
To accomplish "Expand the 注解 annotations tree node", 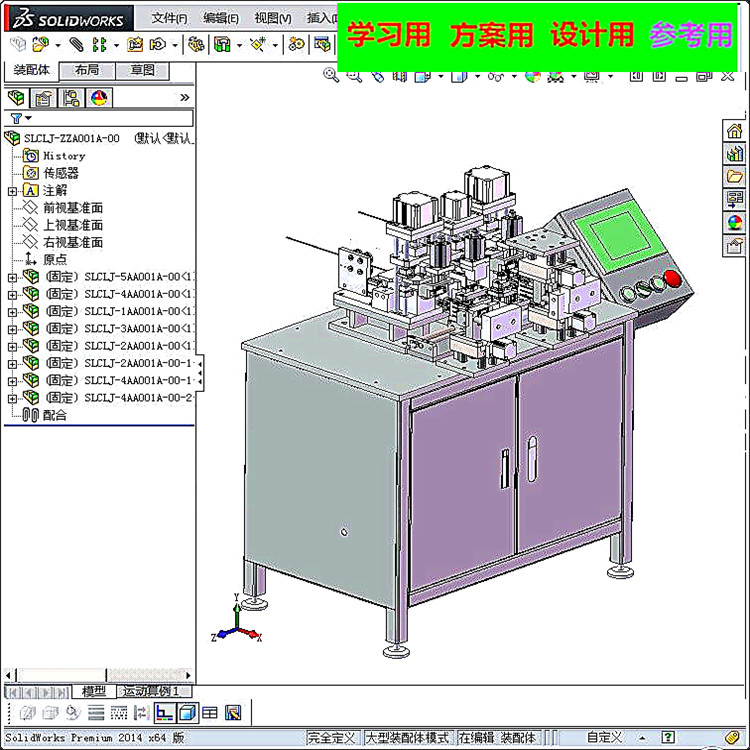I will point(12,191).
